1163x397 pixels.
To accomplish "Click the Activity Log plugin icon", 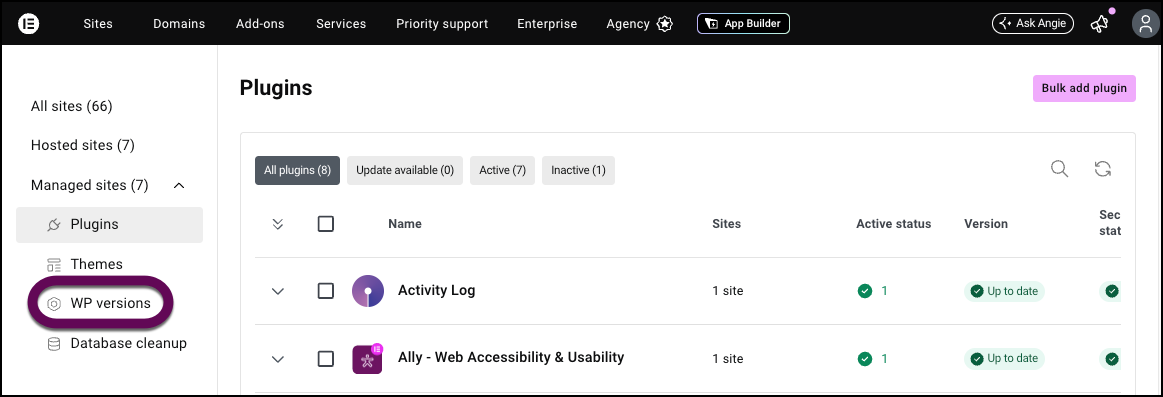I will pyautogui.click(x=368, y=291).
